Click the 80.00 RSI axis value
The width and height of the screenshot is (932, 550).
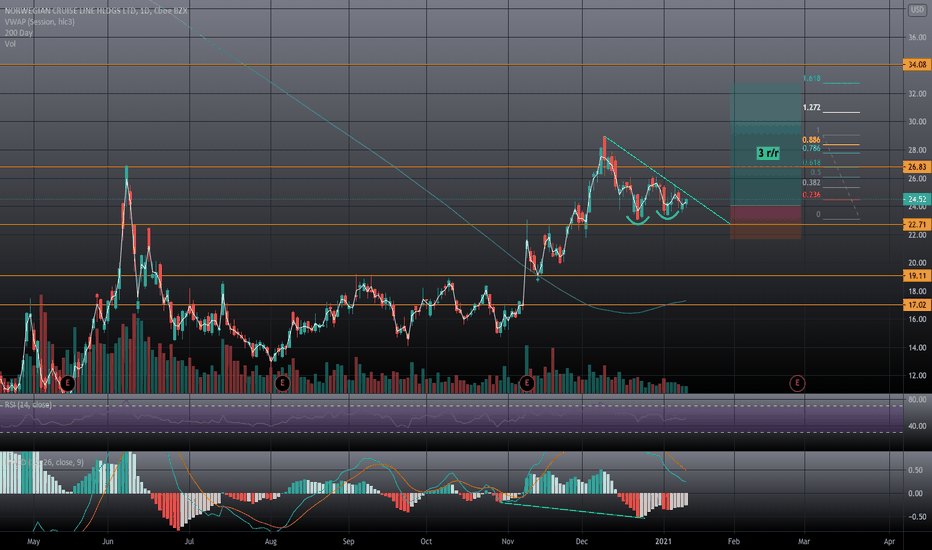tap(917, 400)
